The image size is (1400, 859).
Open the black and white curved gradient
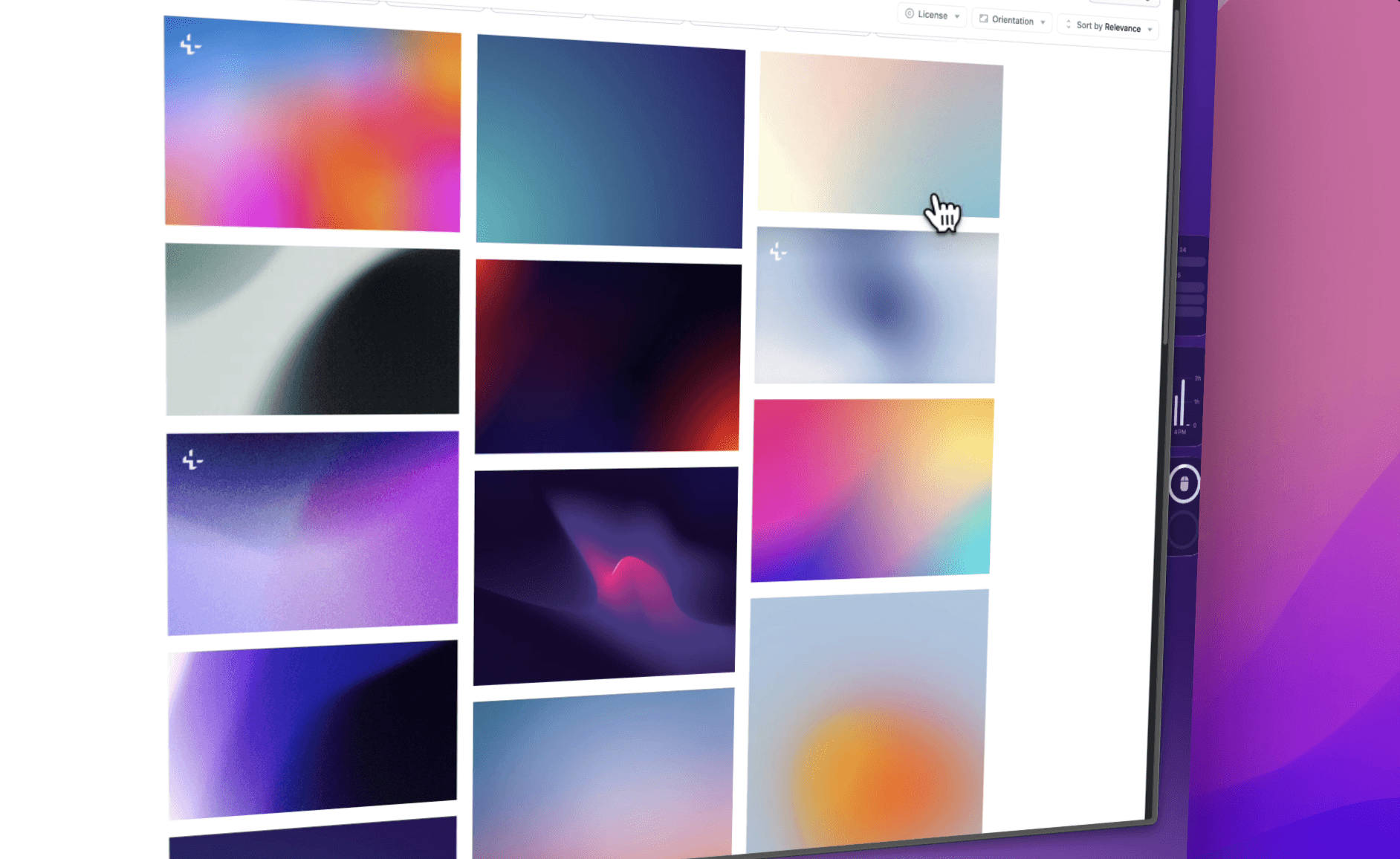312,330
